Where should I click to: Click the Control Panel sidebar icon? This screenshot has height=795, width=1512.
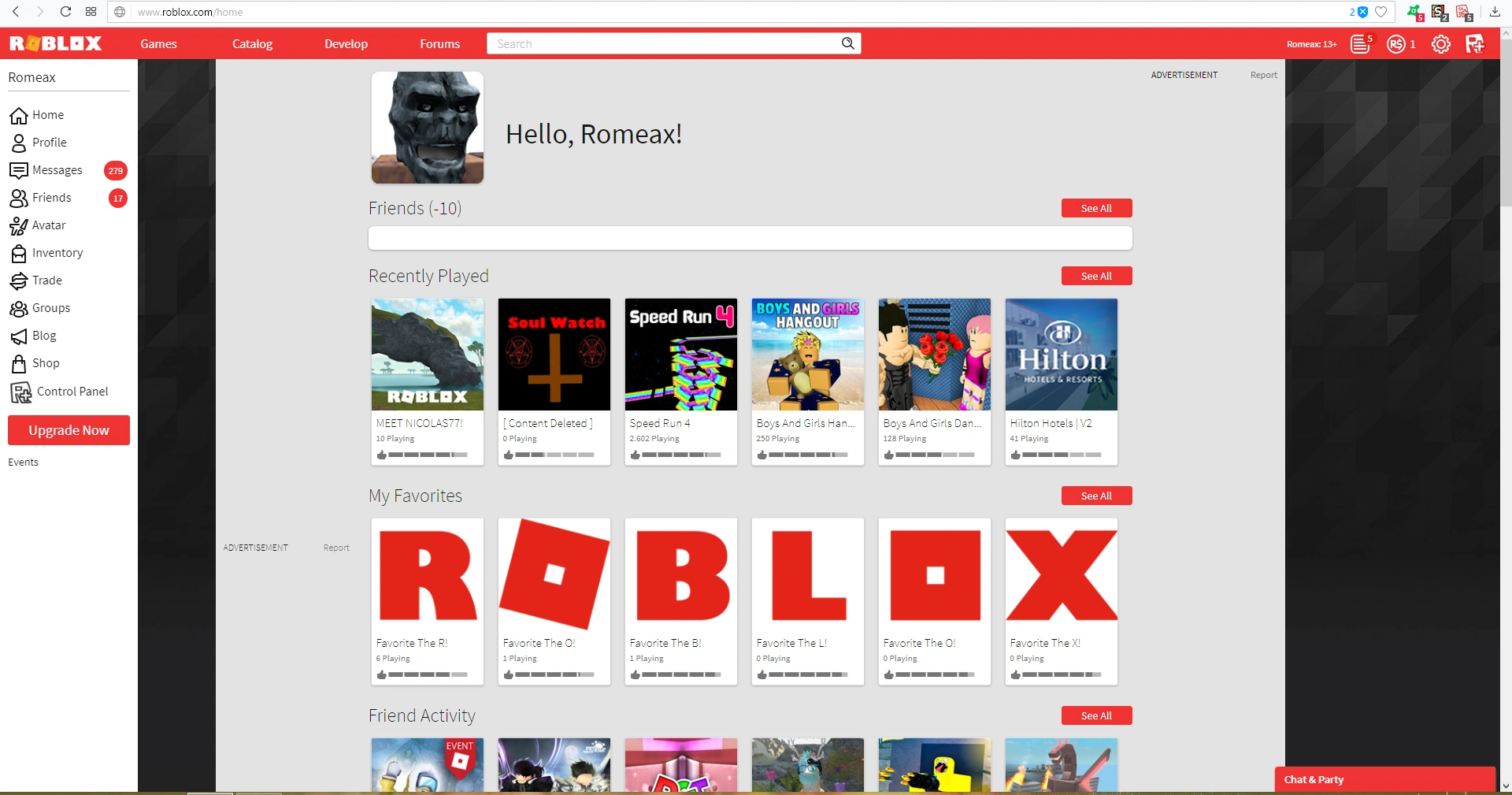tap(21, 392)
